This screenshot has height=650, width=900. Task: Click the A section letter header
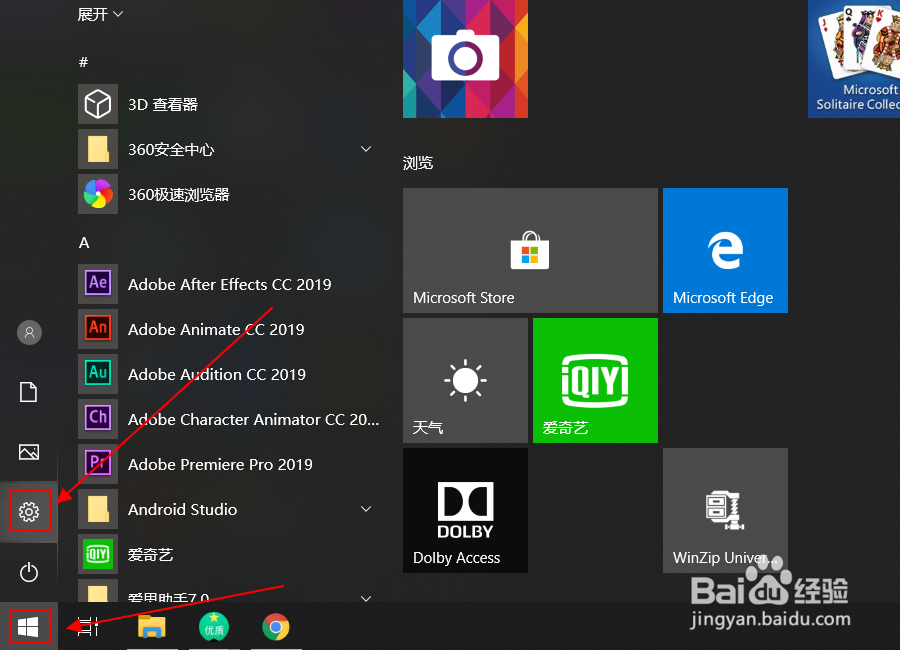coord(84,243)
